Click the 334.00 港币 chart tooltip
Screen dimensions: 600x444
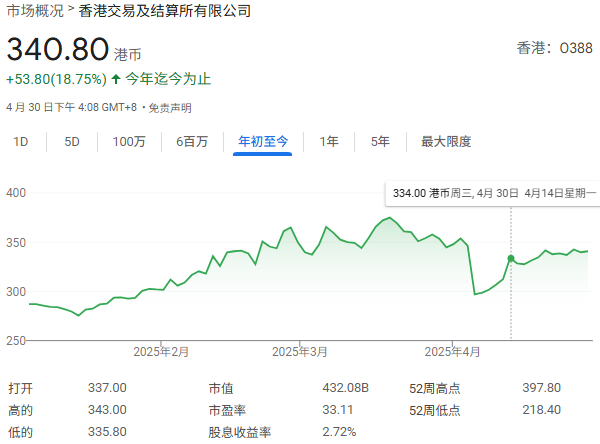pos(492,194)
